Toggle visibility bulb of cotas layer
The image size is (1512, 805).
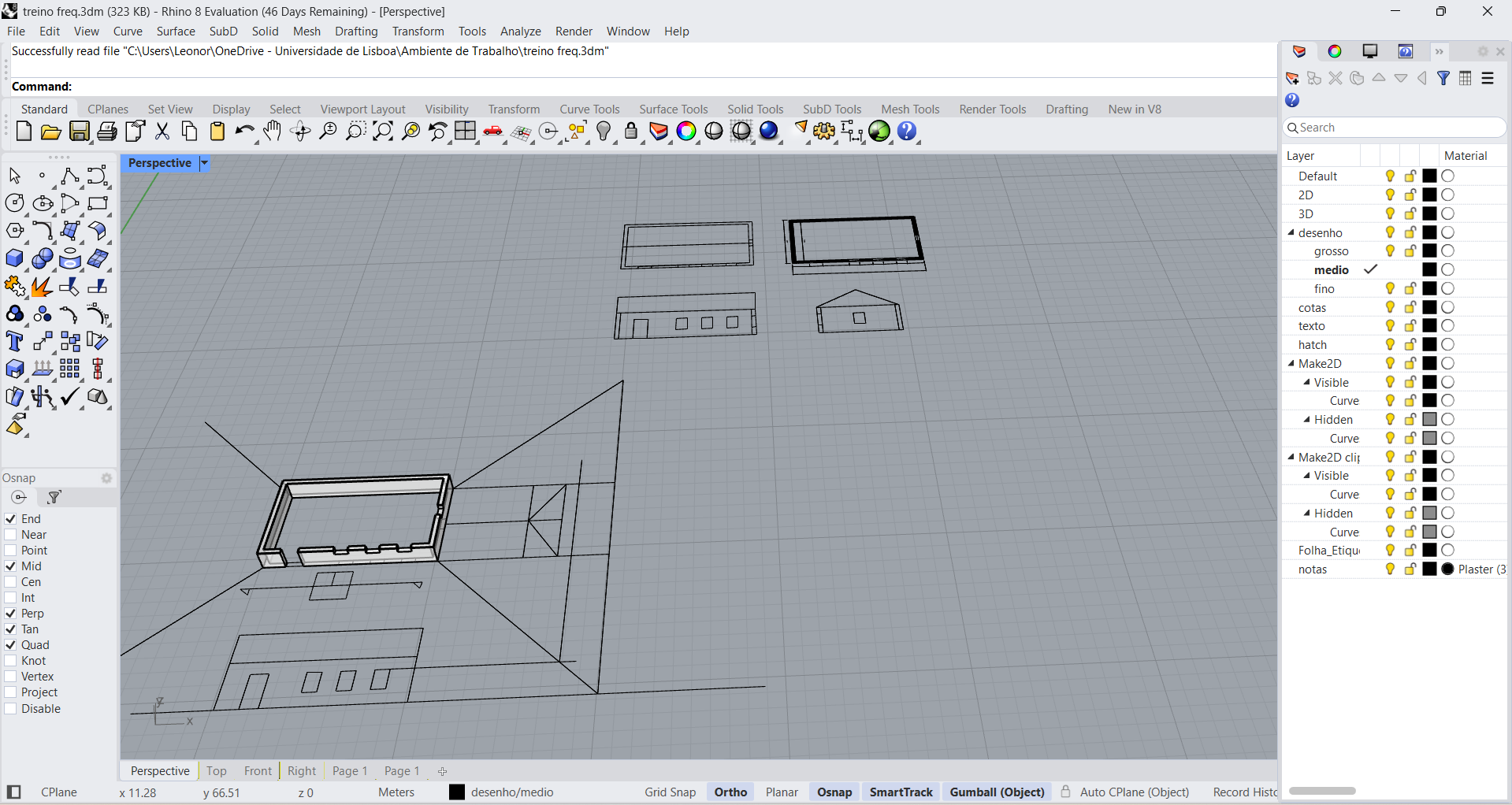pyautogui.click(x=1390, y=307)
